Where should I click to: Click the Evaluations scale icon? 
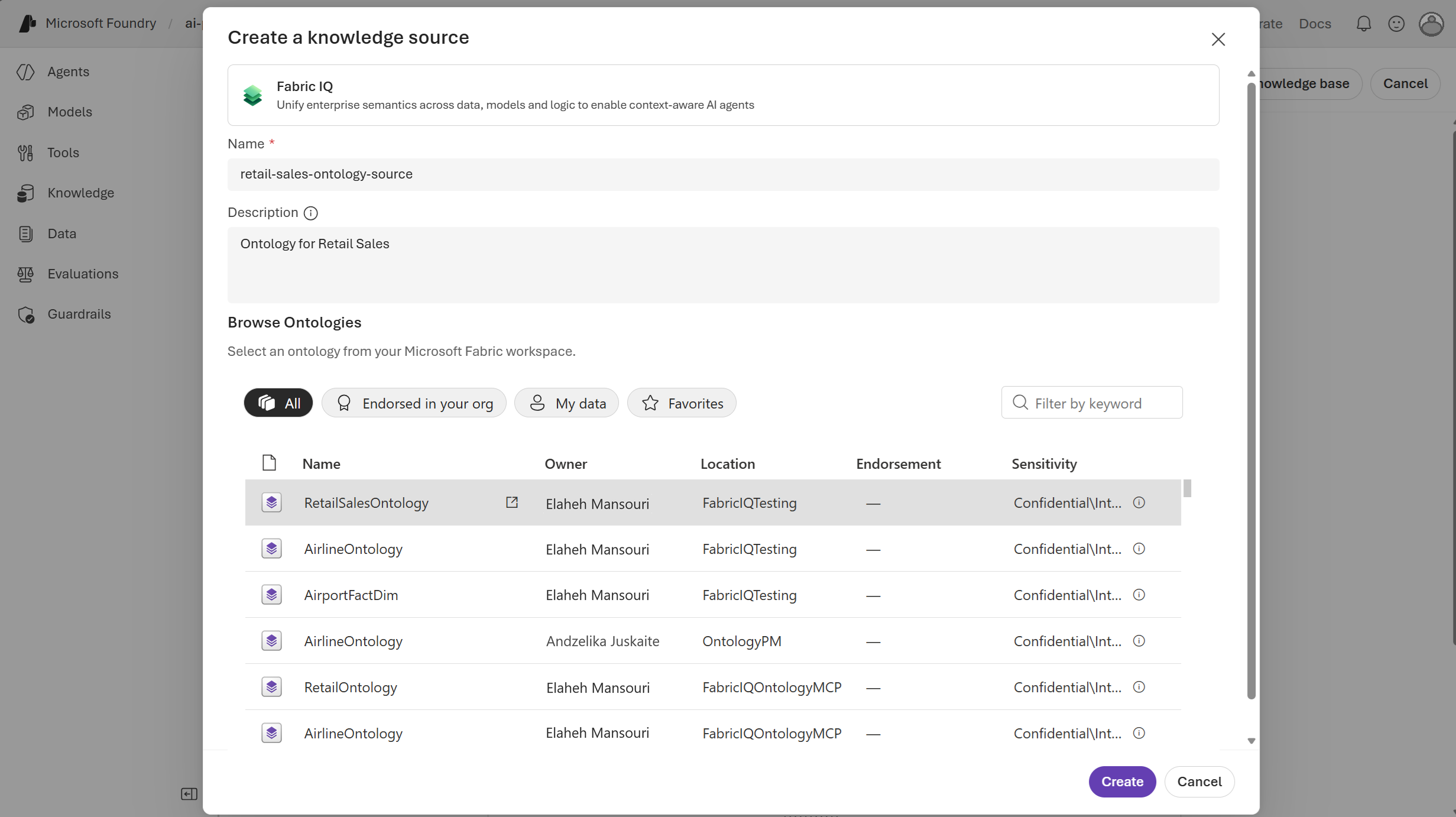pos(25,274)
